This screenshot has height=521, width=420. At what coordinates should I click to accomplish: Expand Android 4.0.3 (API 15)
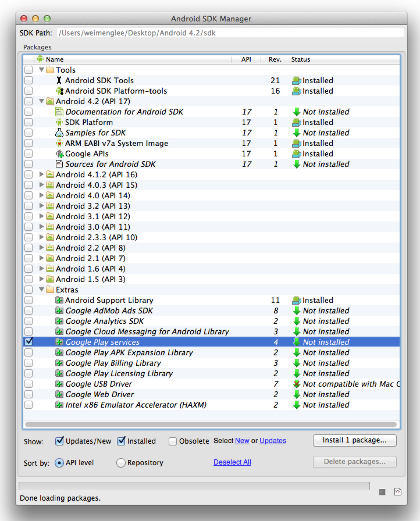pyautogui.click(x=42, y=185)
